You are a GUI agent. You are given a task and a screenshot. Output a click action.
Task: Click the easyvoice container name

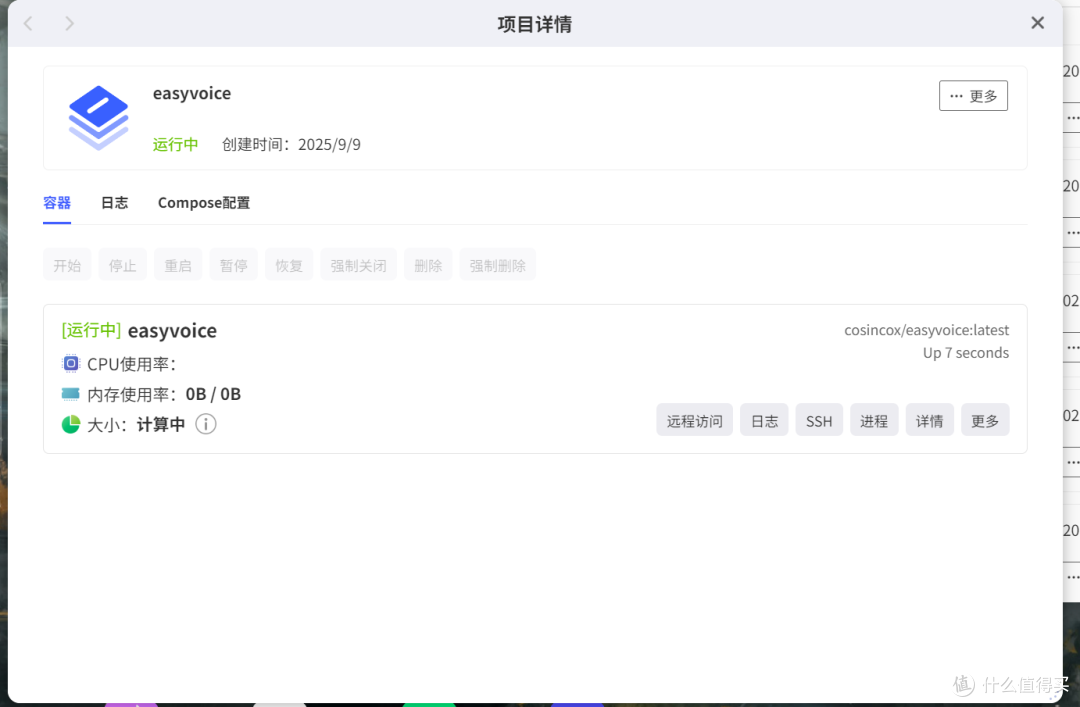click(x=172, y=331)
